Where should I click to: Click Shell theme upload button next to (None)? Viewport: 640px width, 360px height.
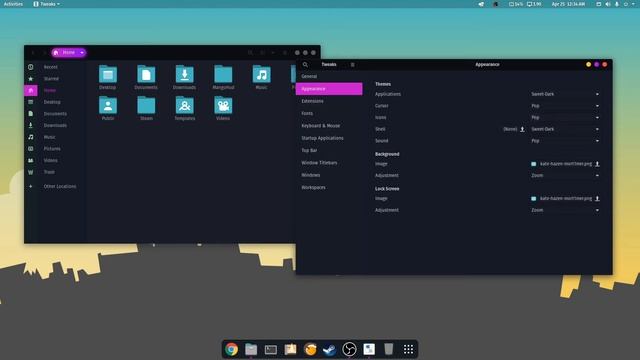(522, 129)
